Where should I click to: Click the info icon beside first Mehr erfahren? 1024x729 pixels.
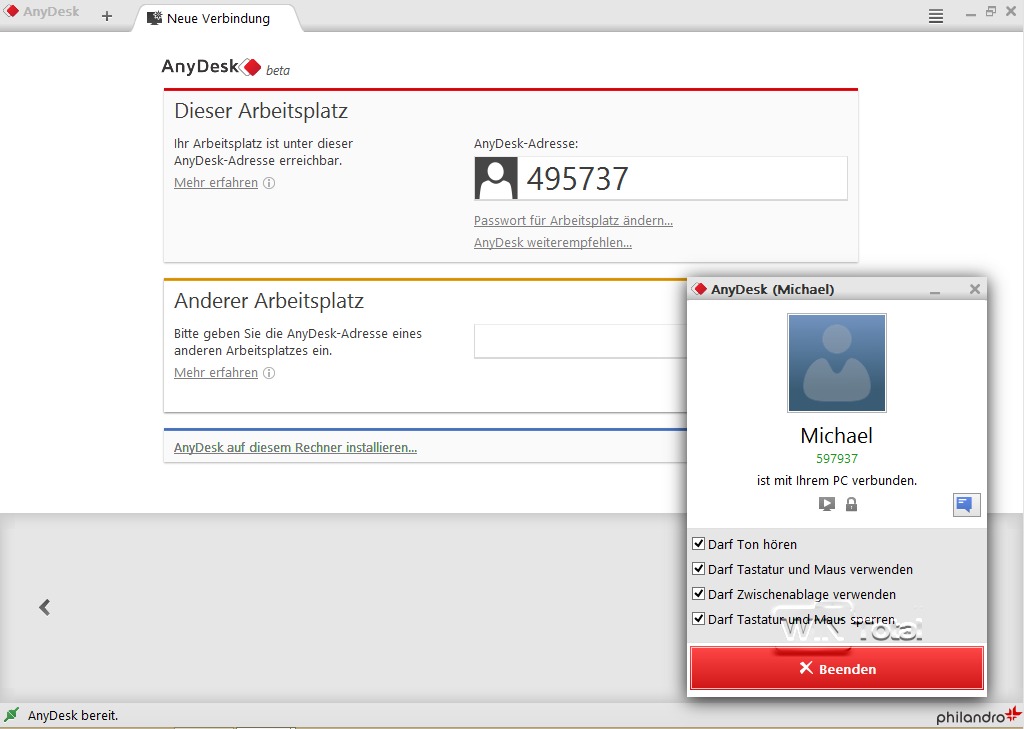click(x=269, y=183)
